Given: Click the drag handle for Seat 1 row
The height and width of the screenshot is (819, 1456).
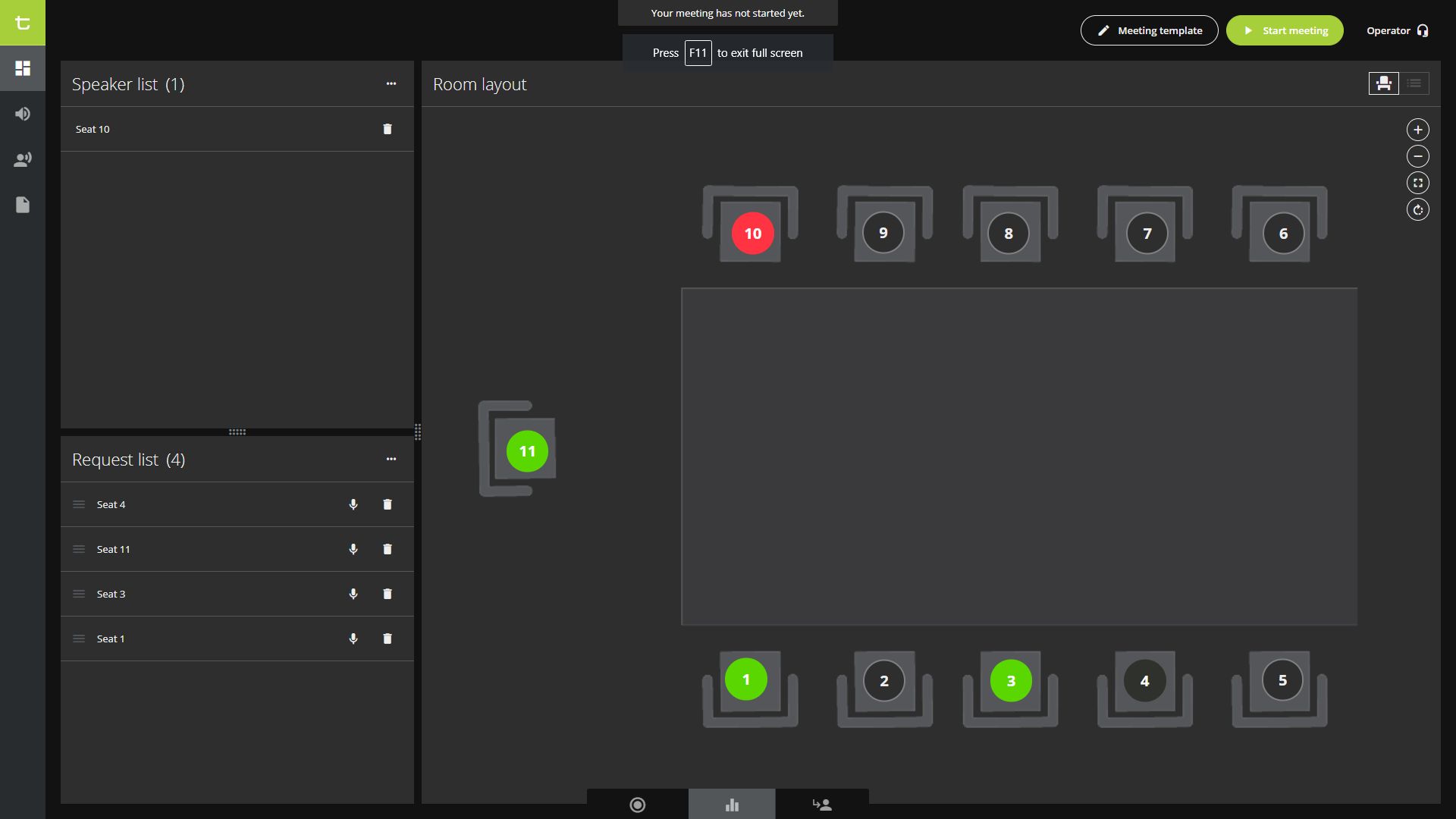Looking at the screenshot, I should [x=79, y=639].
